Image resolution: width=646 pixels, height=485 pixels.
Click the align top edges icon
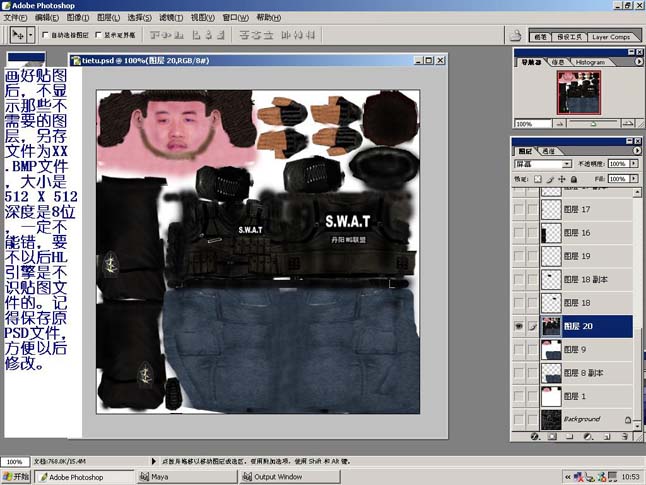155,35
